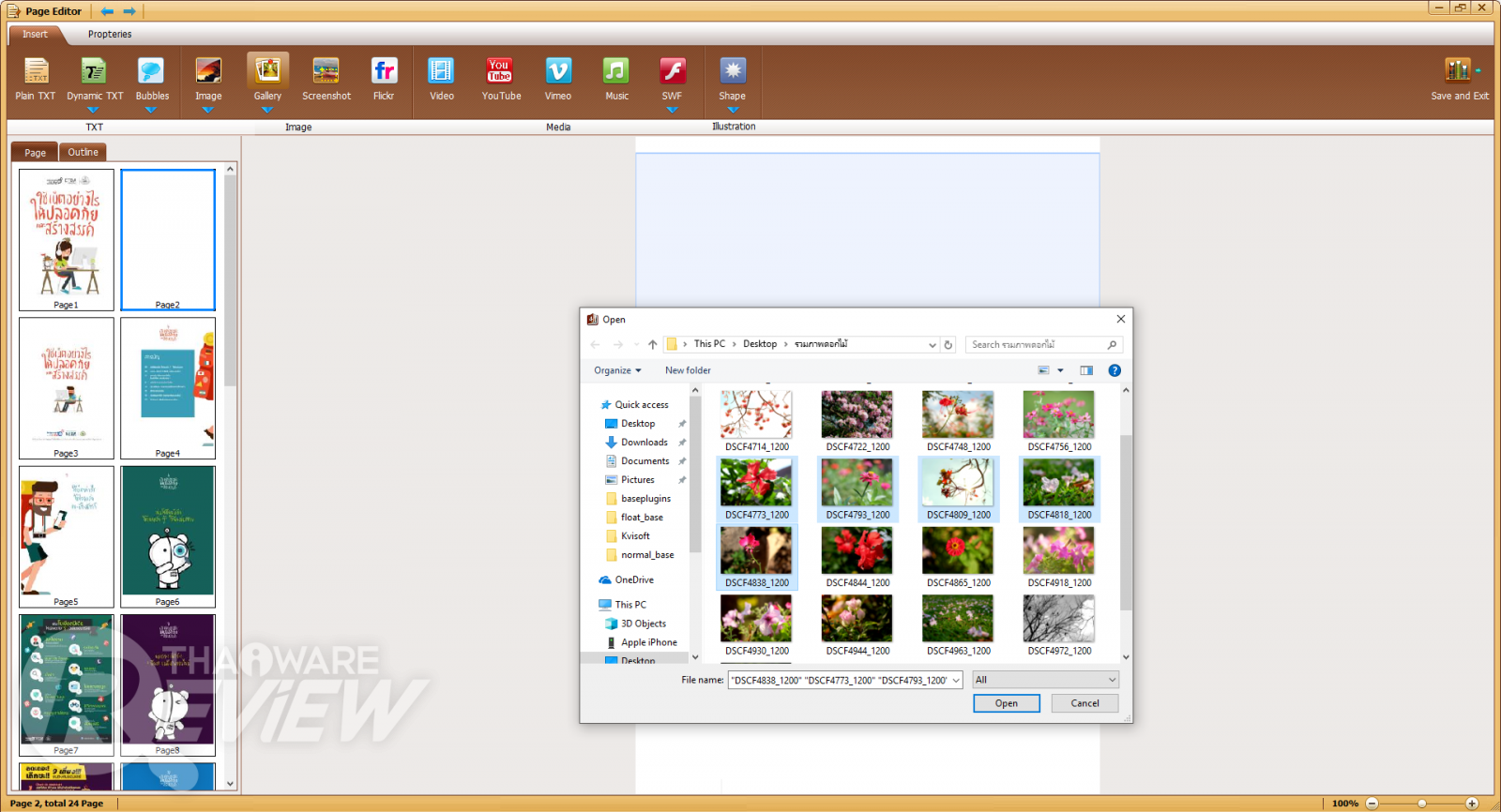Insert an image from Flickr
1501x812 pixels.
[384, 79]
